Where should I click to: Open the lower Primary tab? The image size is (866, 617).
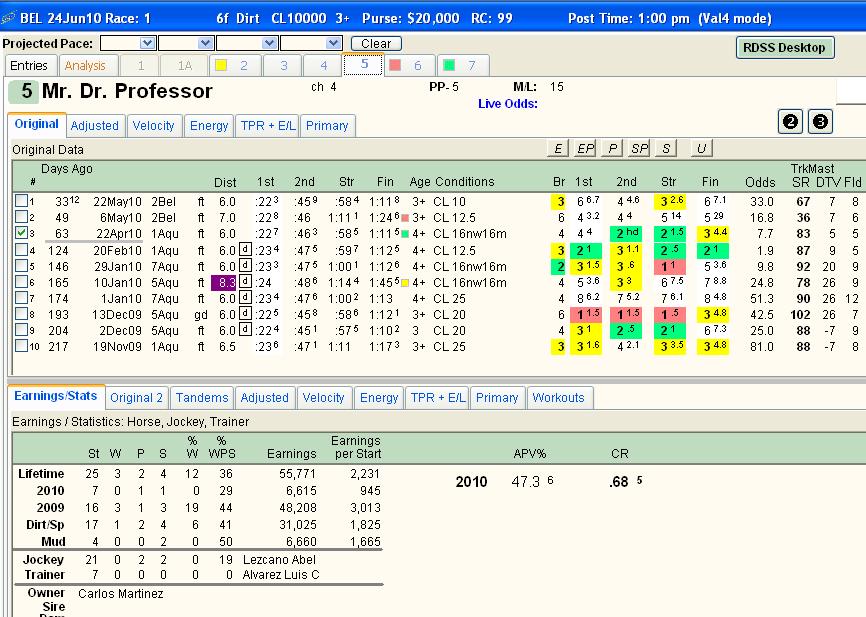(x=497, y=397)
